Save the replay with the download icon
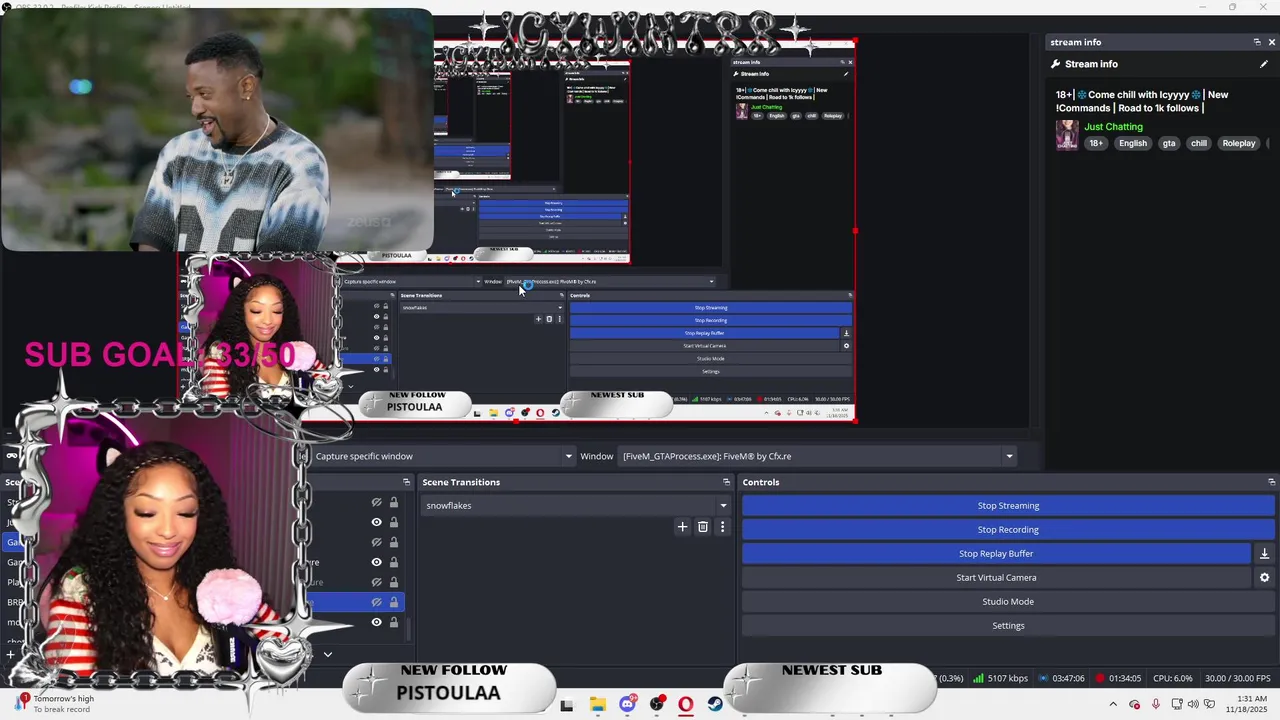Screen dimensions: 1280x720 [x=1264, y=554]
